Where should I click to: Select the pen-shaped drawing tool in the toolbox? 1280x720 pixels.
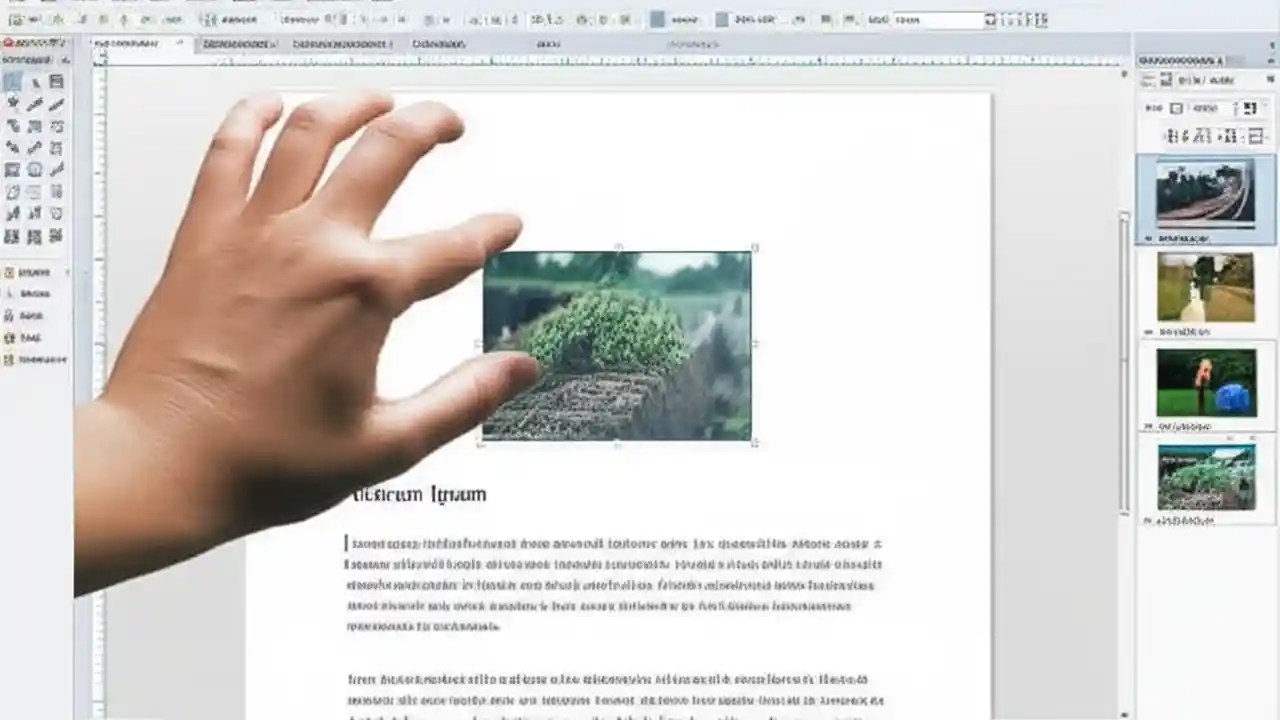pyautogui.click(x=35, y=104)
